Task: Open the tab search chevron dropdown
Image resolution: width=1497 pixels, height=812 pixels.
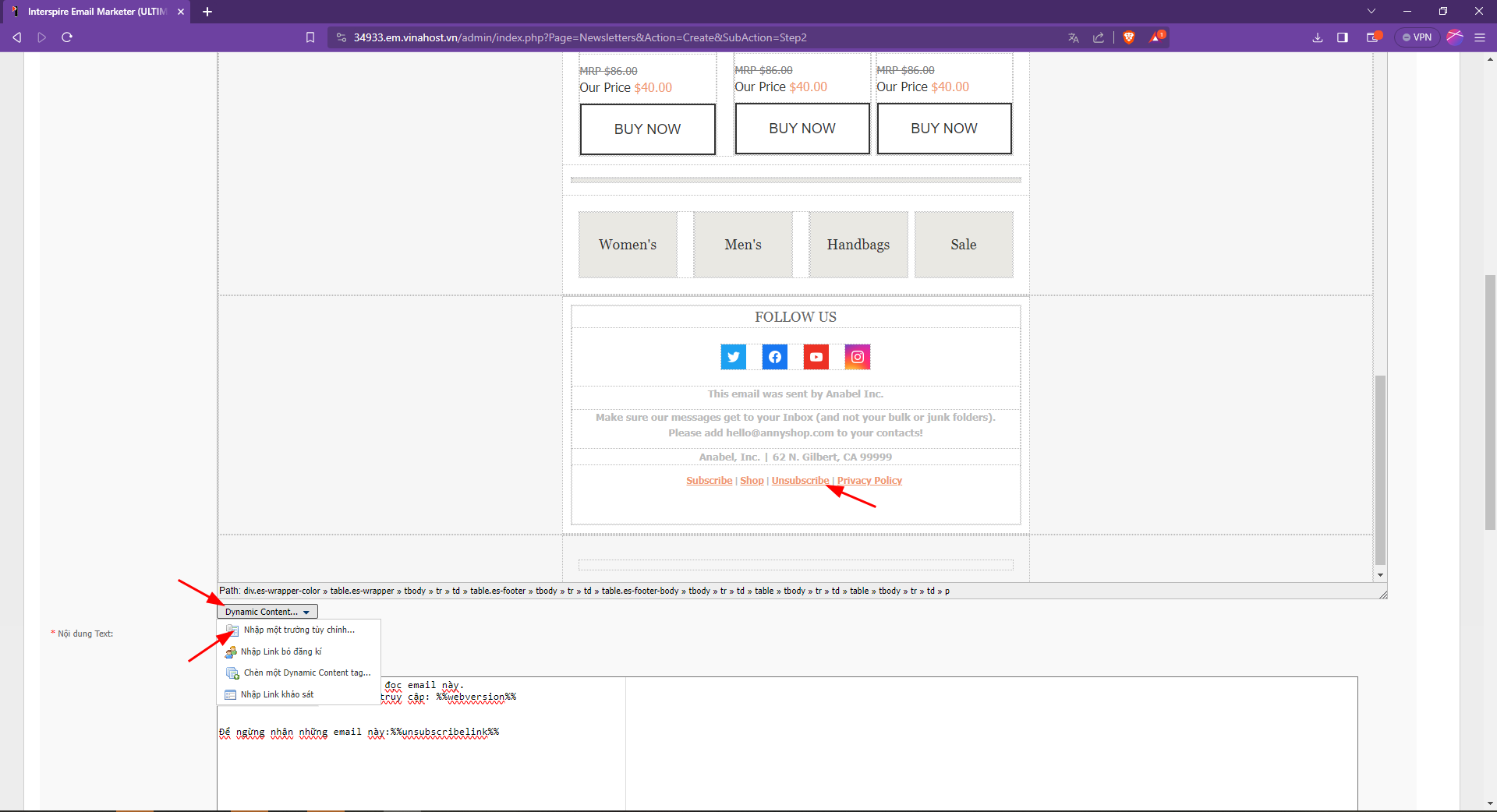Action: tap(1371, 12)
